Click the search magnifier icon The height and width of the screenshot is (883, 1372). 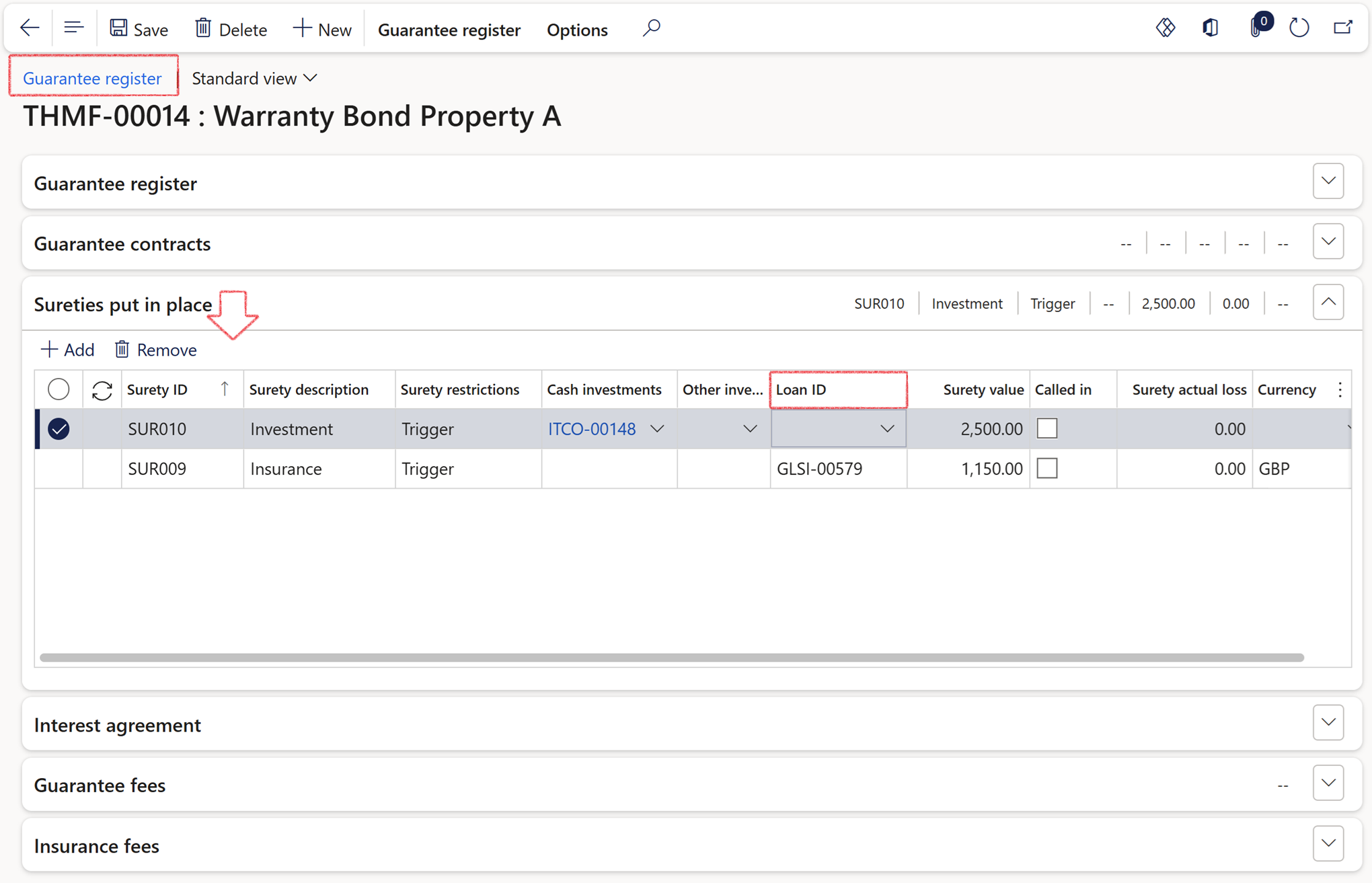(x=651, y=28)
